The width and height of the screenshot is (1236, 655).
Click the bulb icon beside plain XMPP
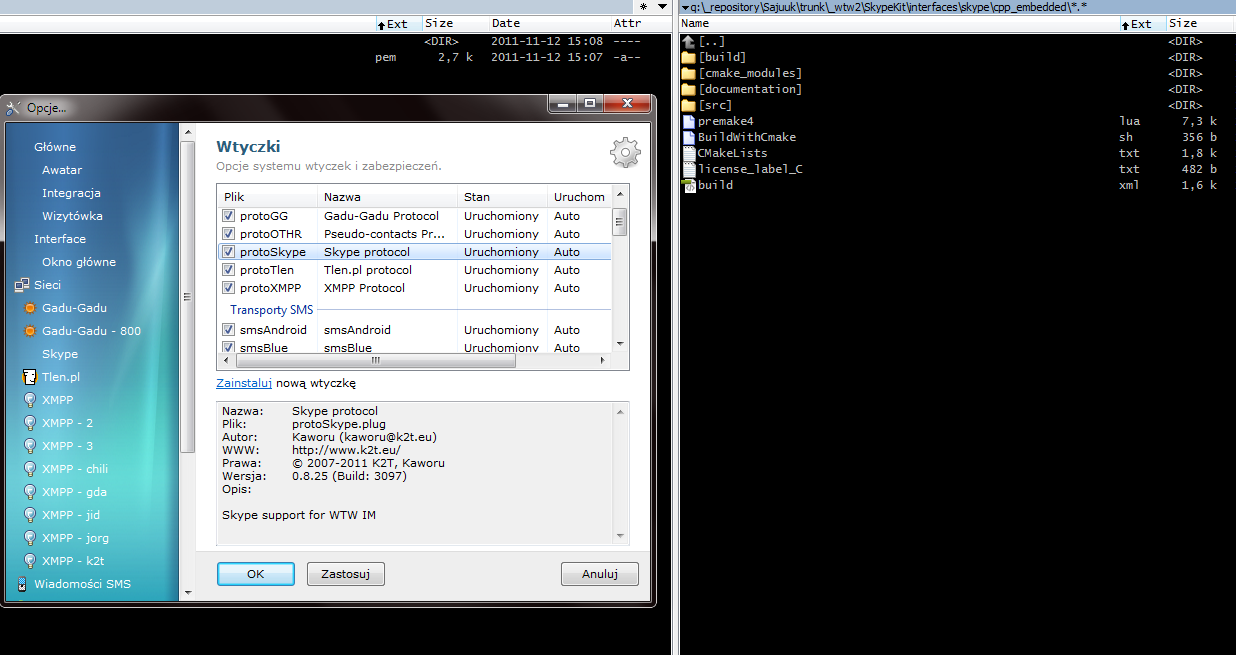pos(30,400)
